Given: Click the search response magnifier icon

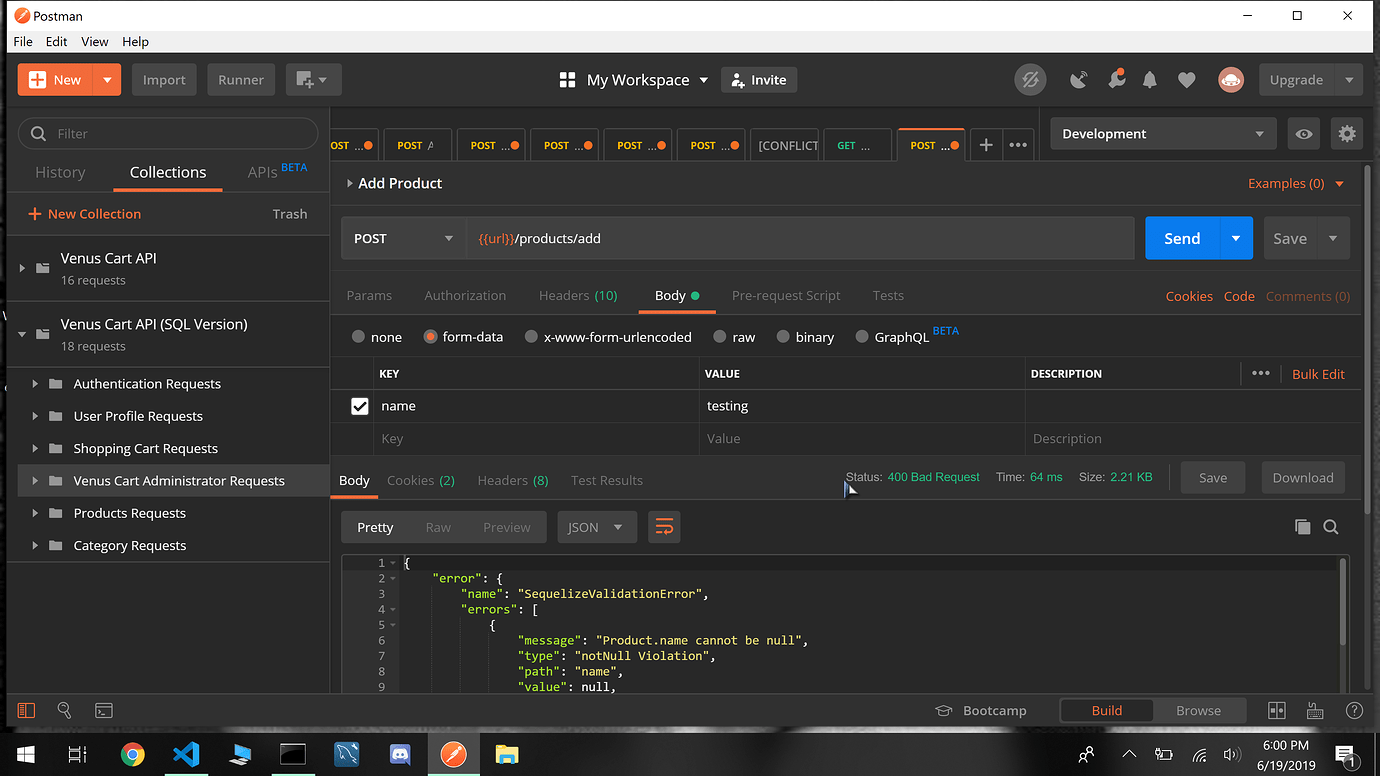Looking at the screenshot, I should pyautogui.click(x=1331, y=527).
